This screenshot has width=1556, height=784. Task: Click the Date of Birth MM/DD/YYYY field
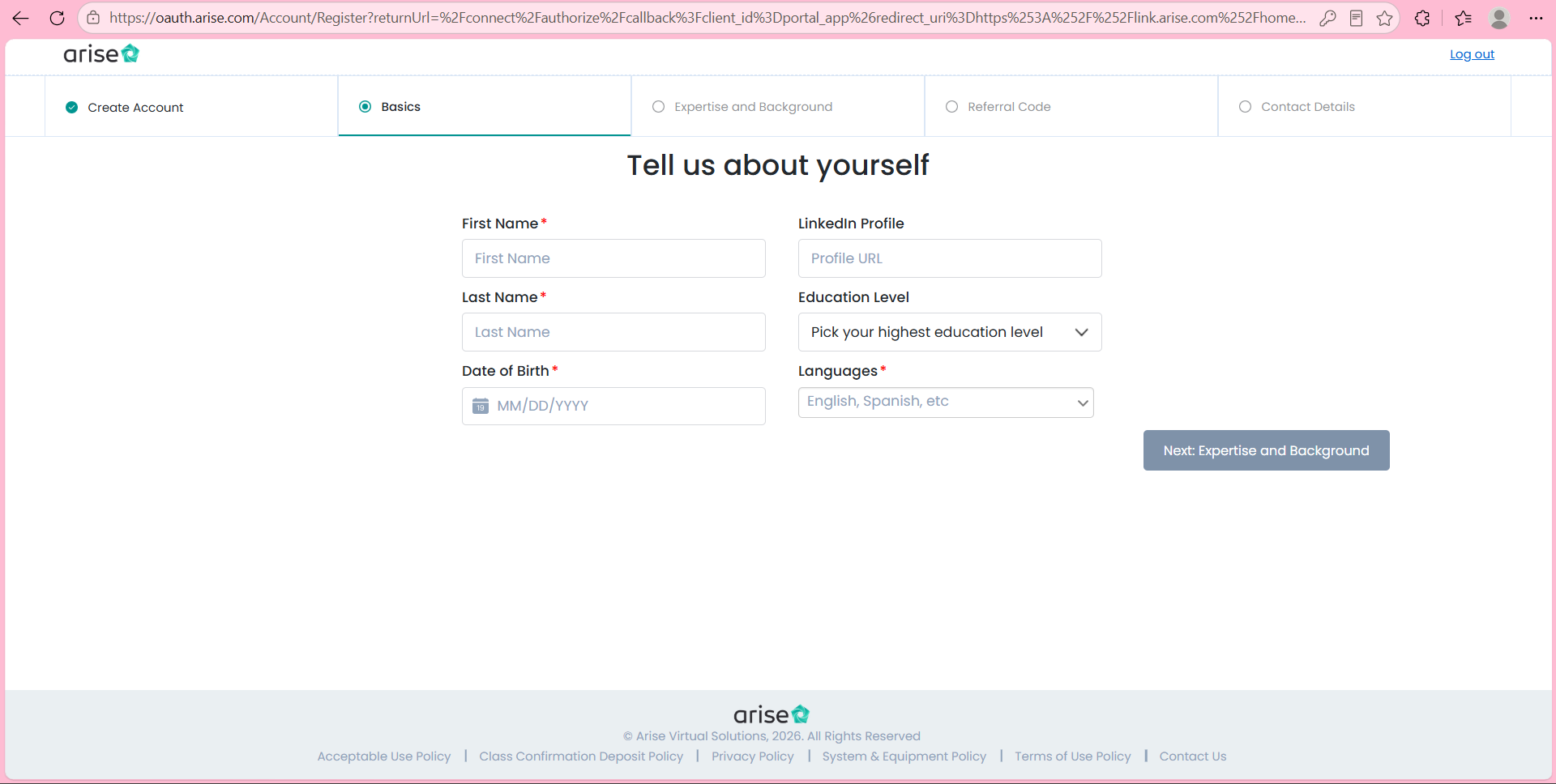pos(613,406)
